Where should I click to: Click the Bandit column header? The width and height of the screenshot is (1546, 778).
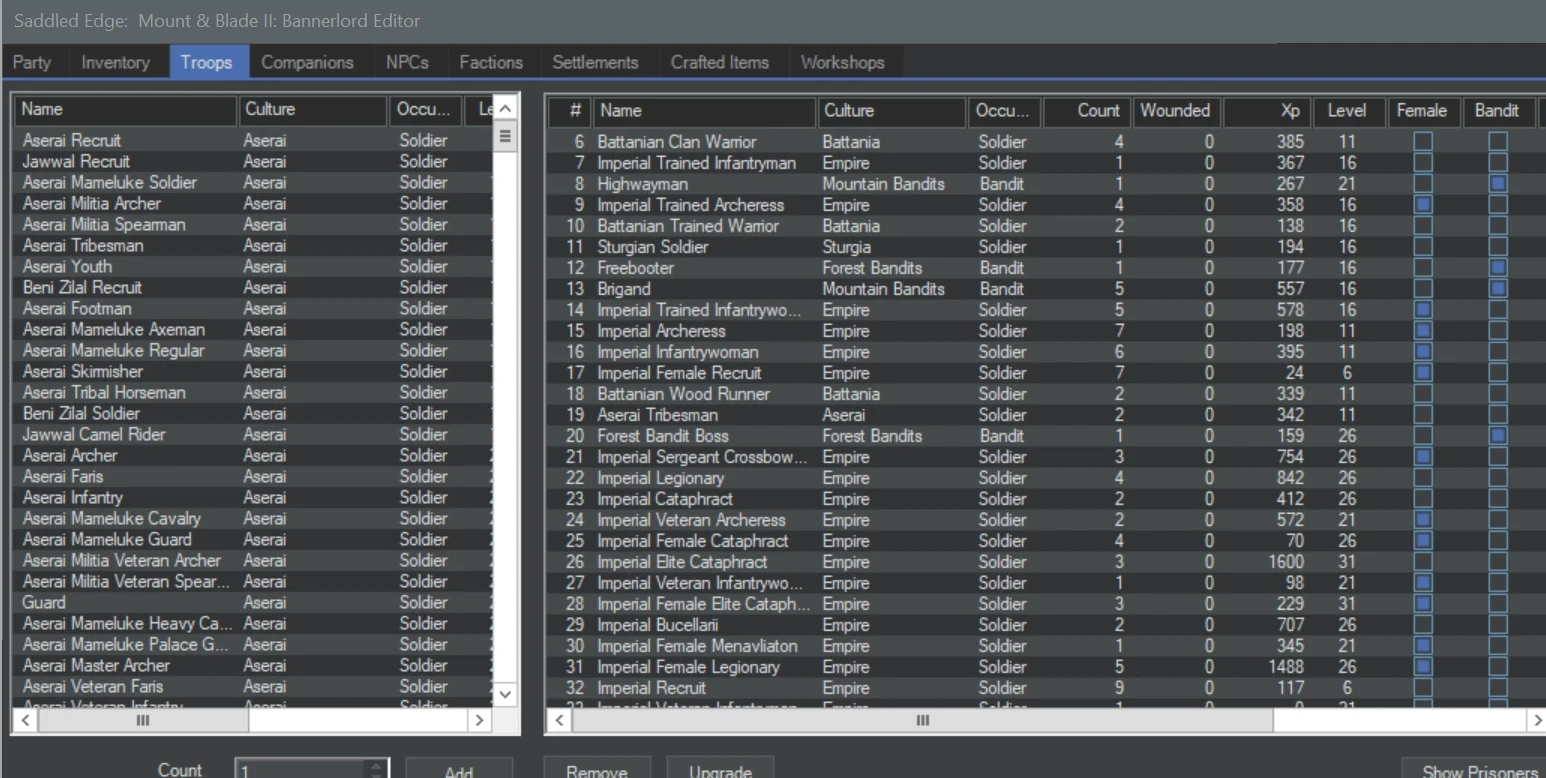[x=1497, y=111]
